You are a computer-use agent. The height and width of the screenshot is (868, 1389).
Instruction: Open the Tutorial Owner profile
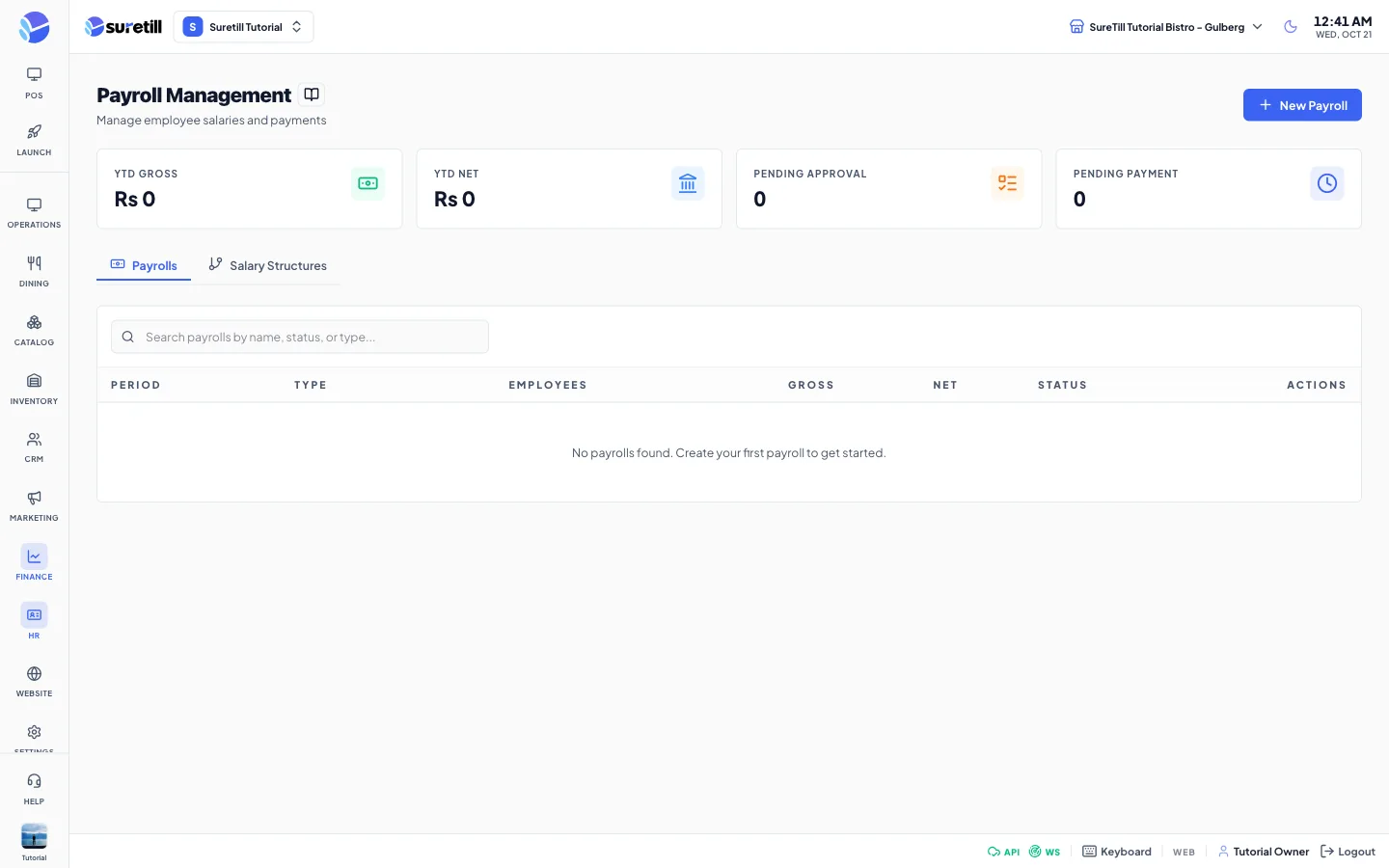point(1264,852)
